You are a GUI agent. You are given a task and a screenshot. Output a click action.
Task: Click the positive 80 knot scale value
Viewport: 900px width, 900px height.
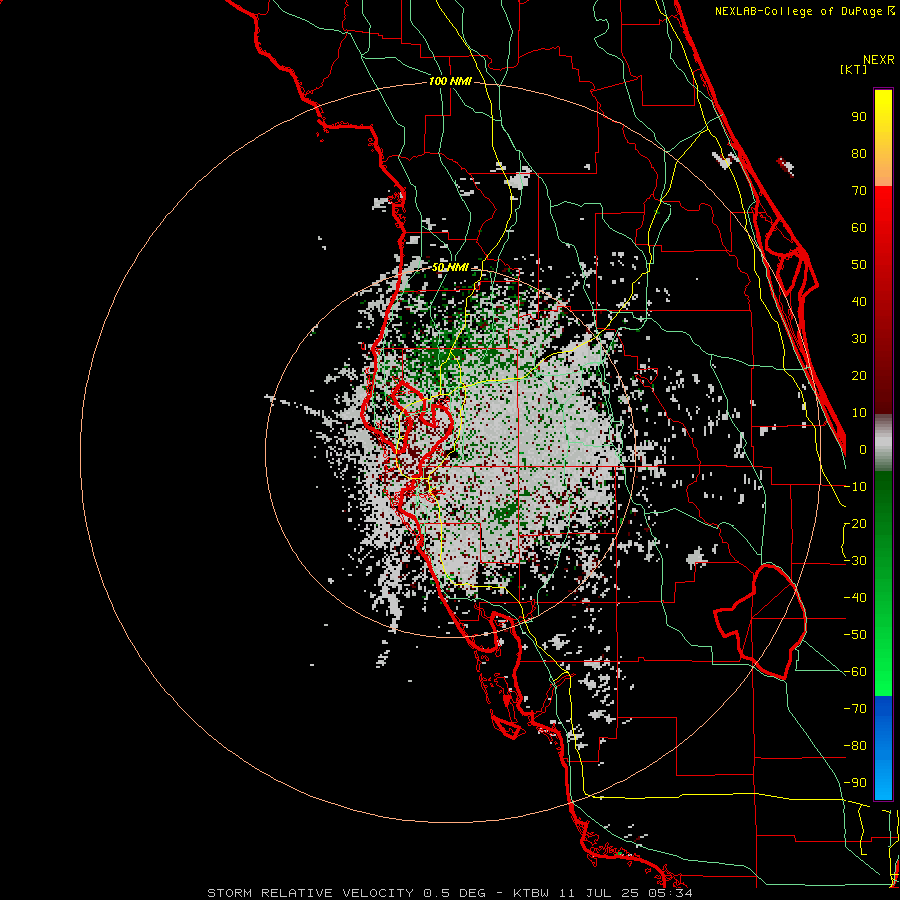point(859,154)
